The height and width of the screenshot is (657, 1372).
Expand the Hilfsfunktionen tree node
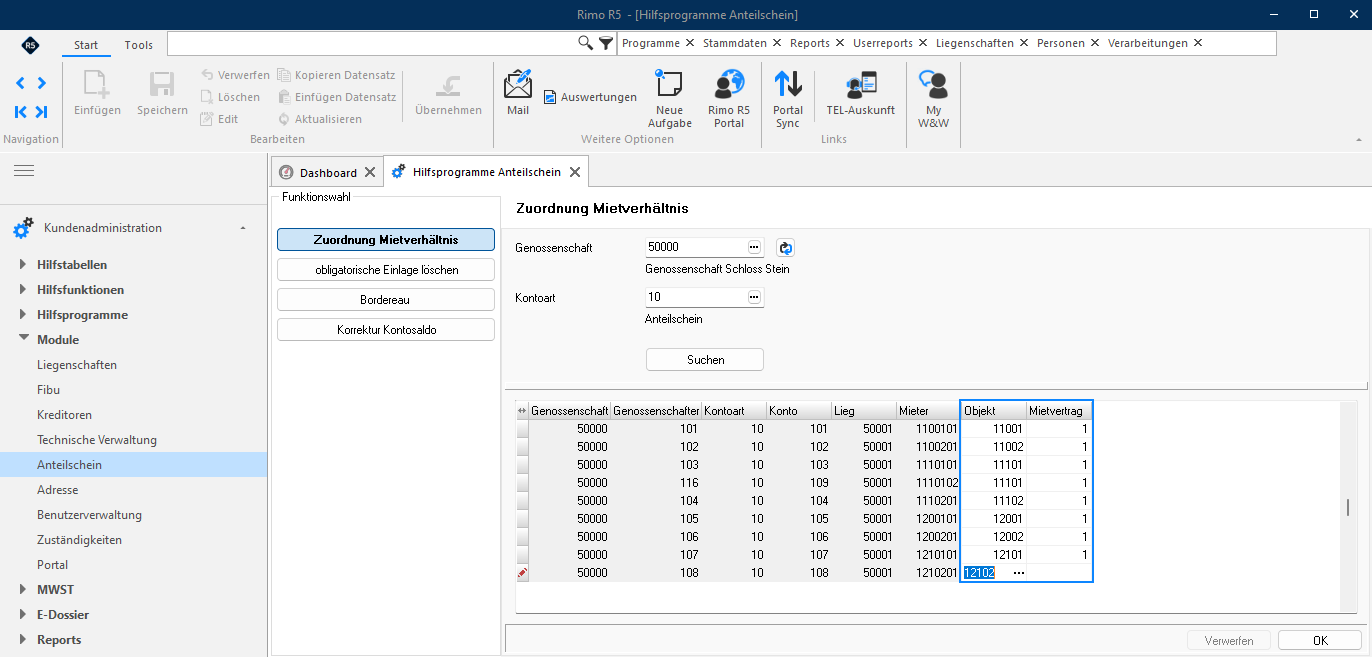tap(23, 290)
